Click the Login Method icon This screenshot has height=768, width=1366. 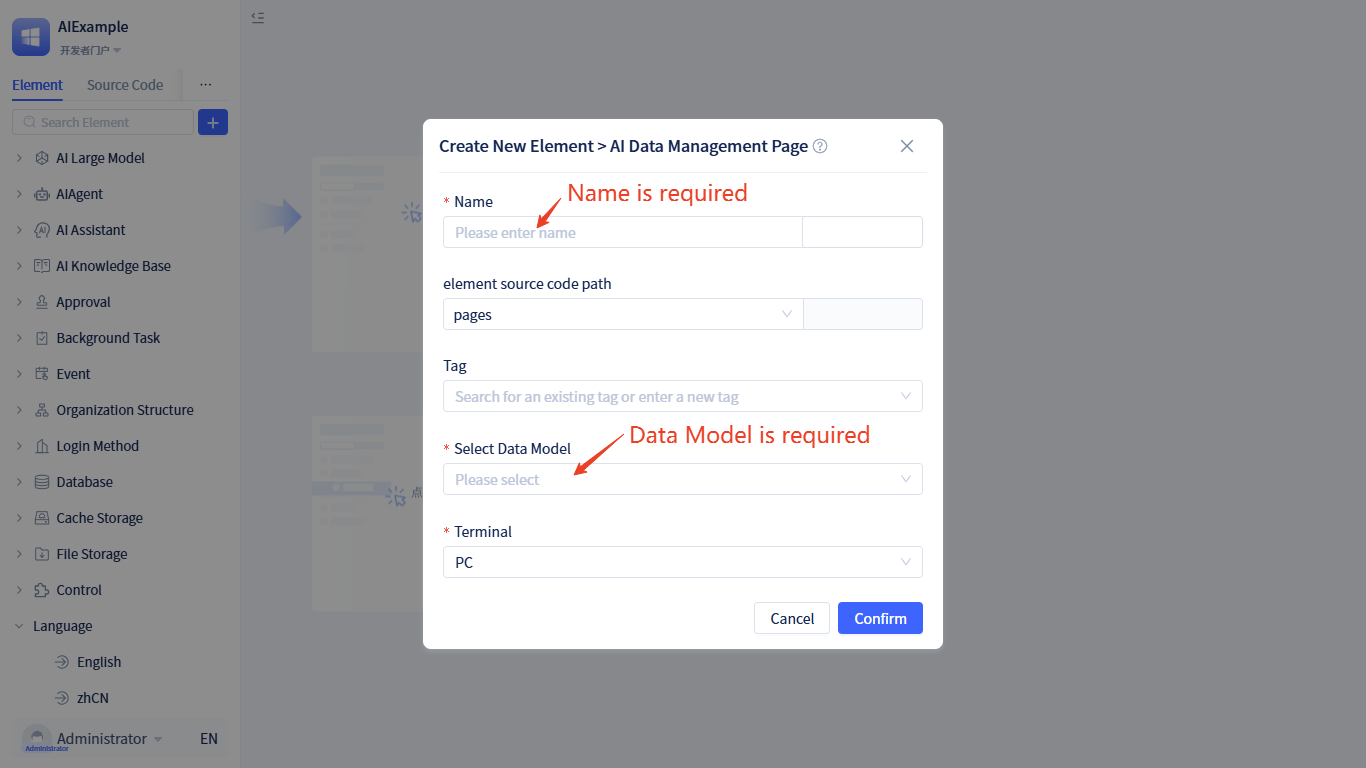(42, 446)
